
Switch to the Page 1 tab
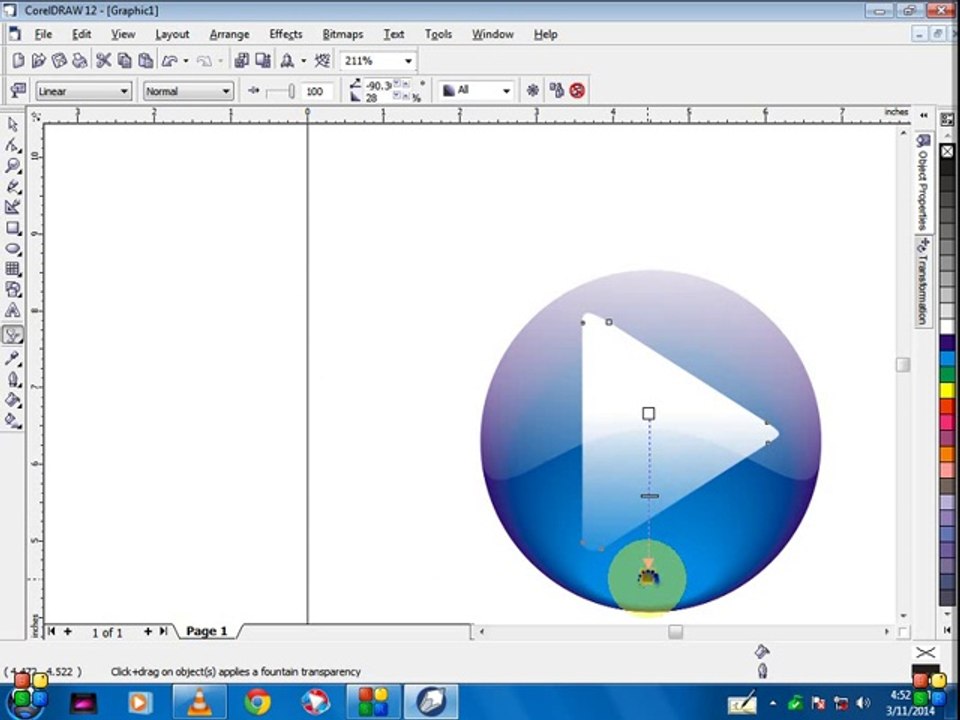click(x=207, y=631)
